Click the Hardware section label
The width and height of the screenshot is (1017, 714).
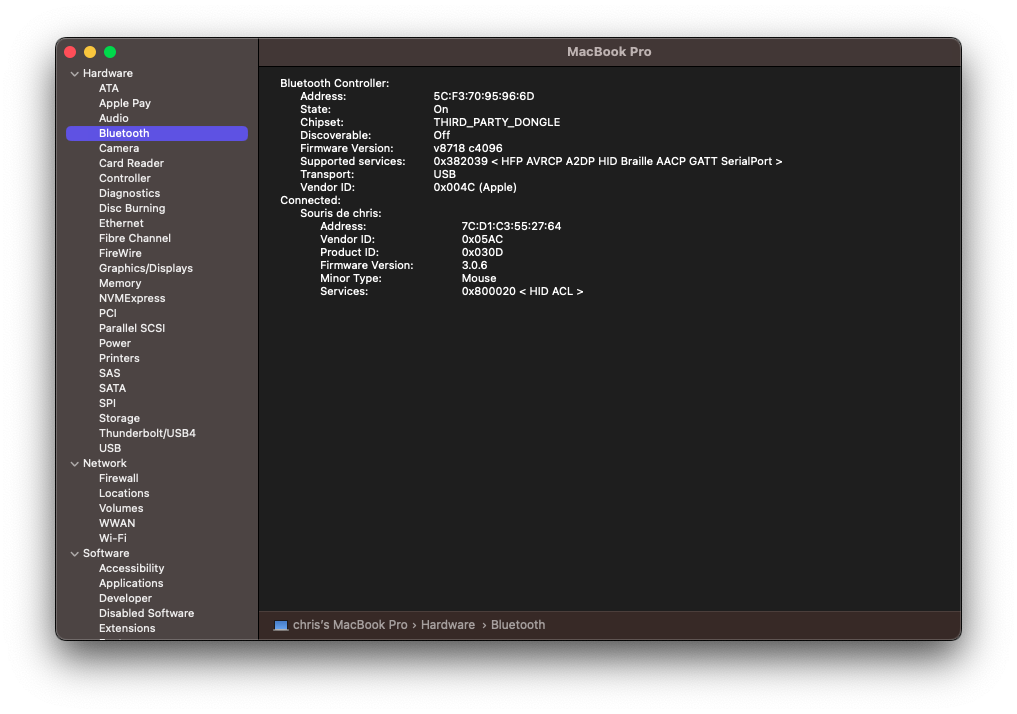[x=108, y=73]
